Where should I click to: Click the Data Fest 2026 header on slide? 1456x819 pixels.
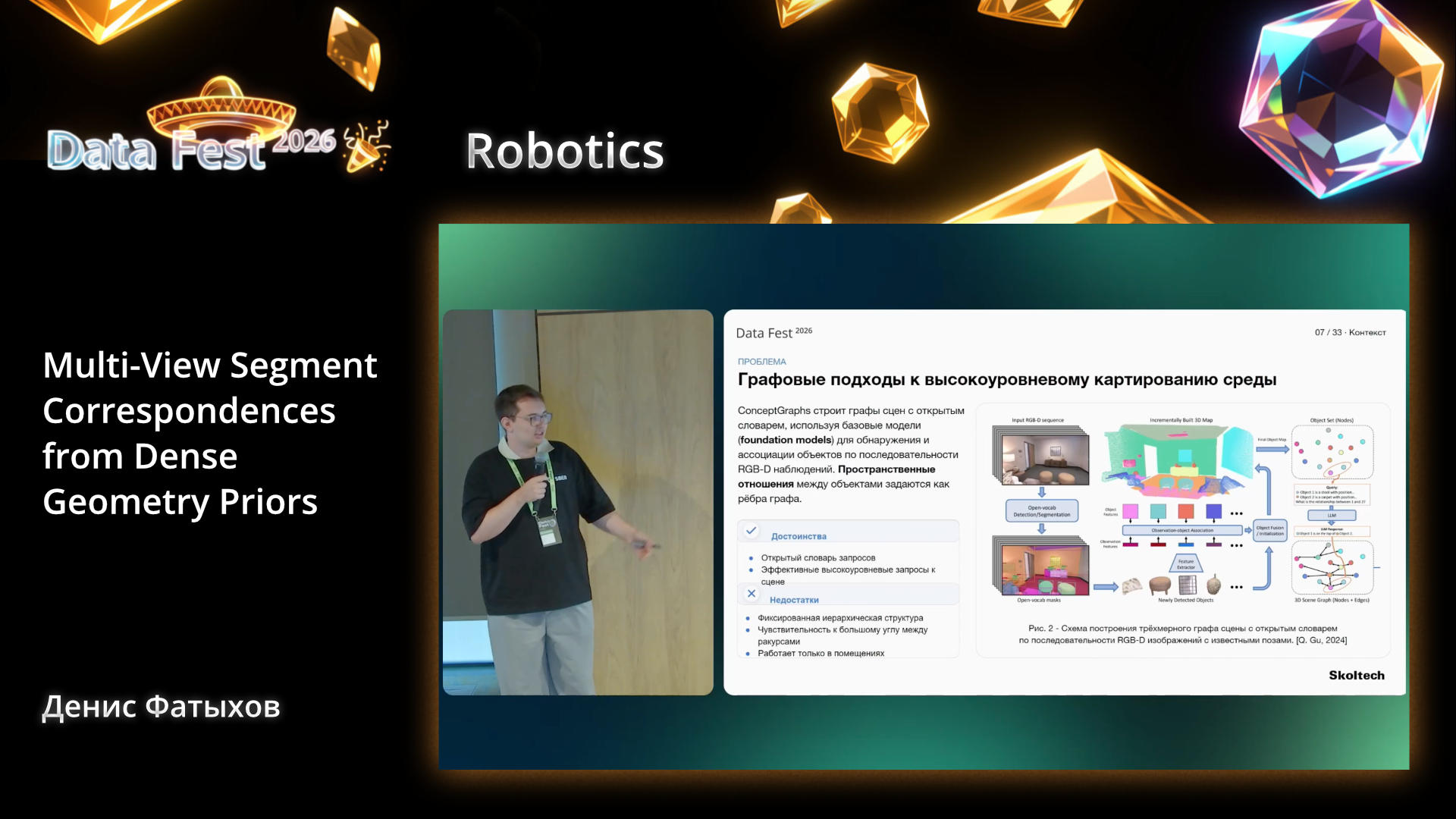point(773,332)
